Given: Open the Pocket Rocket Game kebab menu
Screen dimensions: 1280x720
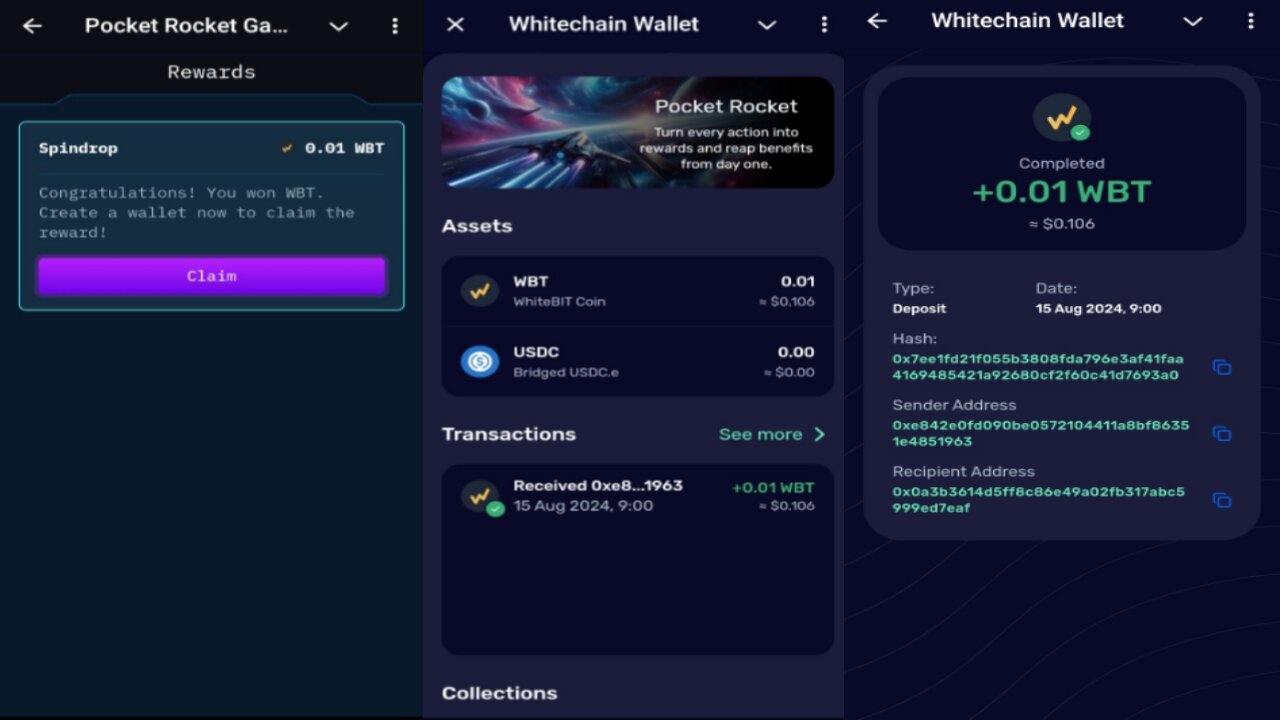Looking at the screenshot, I should click(395, 26).
